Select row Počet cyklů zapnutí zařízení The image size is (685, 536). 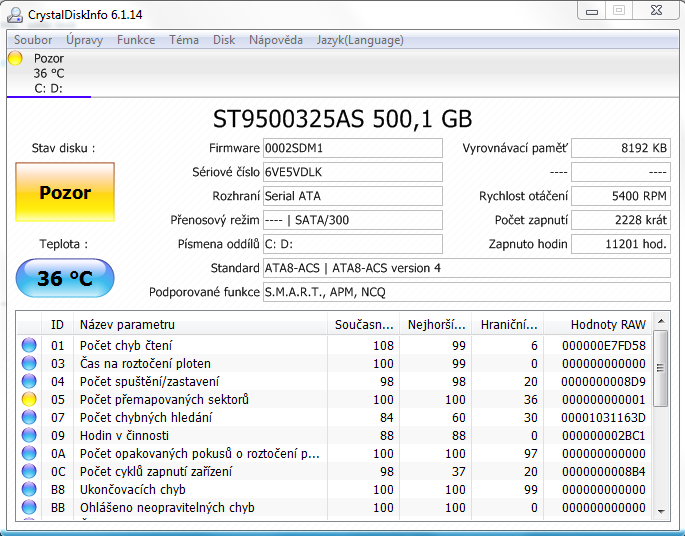point(334,471)
